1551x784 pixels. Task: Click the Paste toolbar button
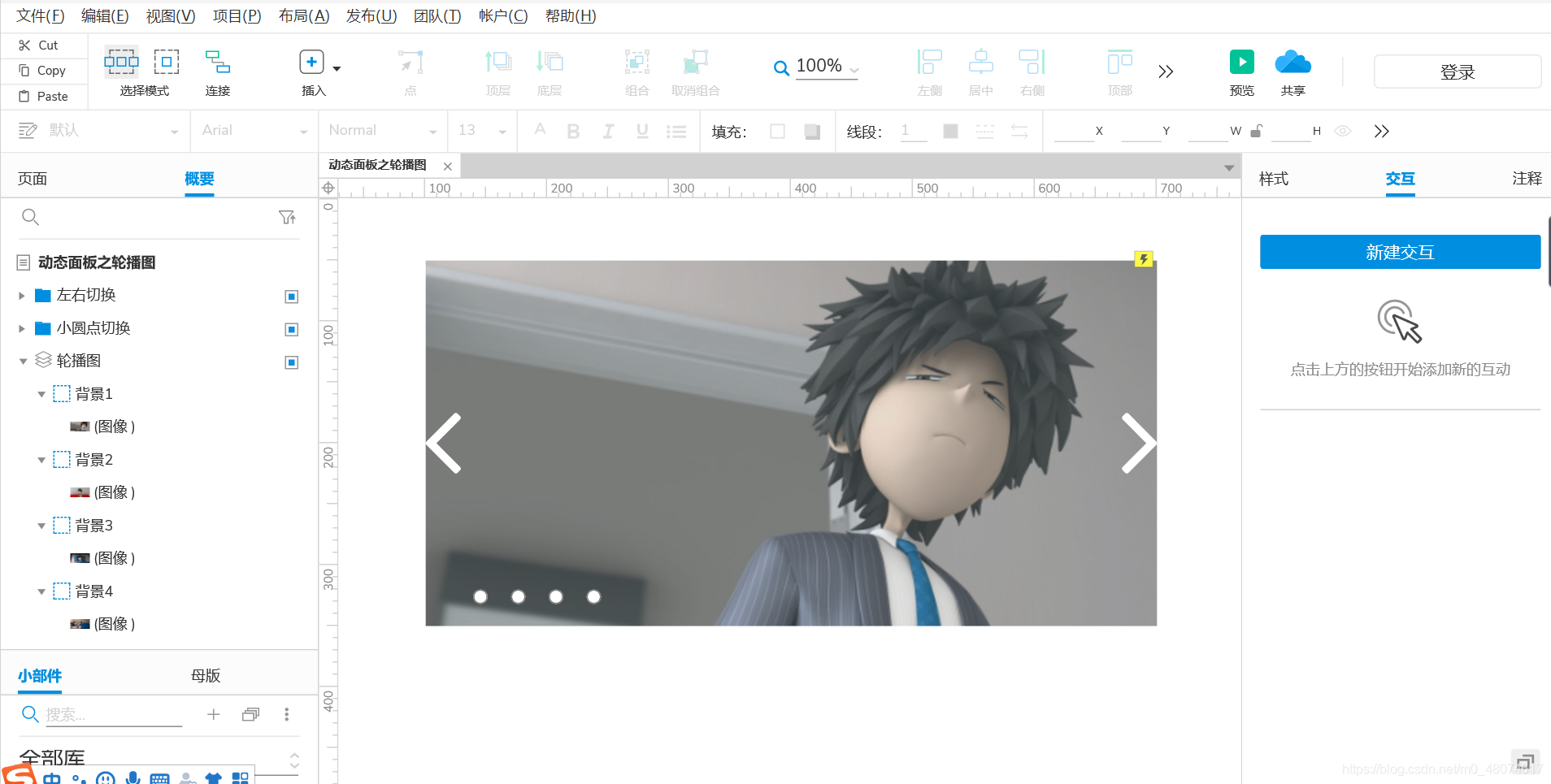[44, 96]
